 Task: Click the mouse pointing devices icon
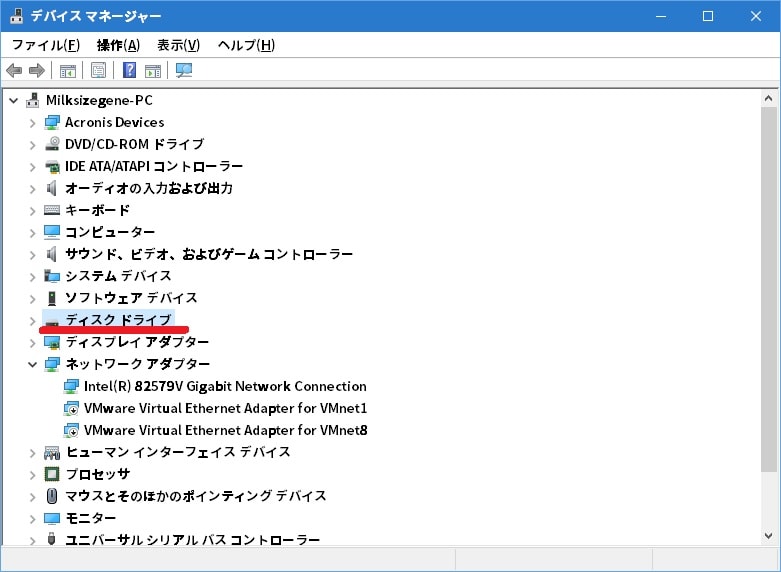click(x=52, y=496)
